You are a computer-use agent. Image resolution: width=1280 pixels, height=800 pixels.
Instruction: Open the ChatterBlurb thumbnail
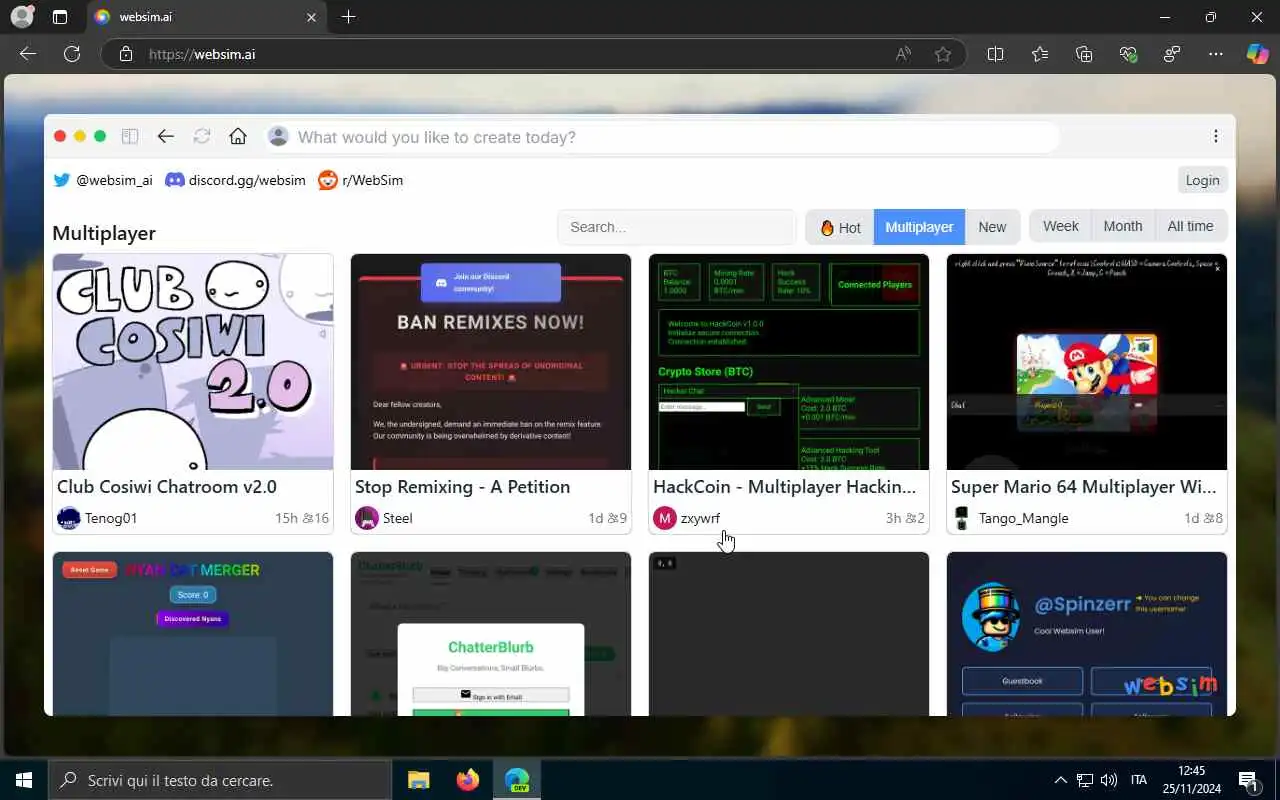491,634
